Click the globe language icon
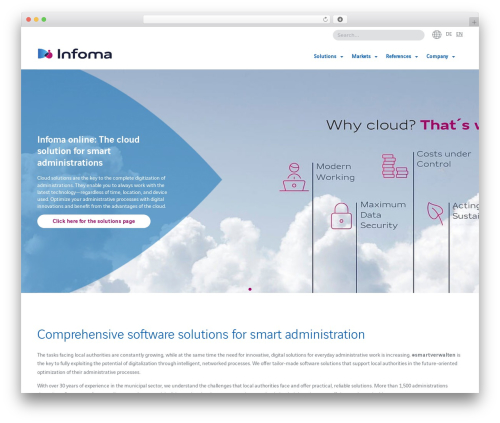 (x=437, y=34)
